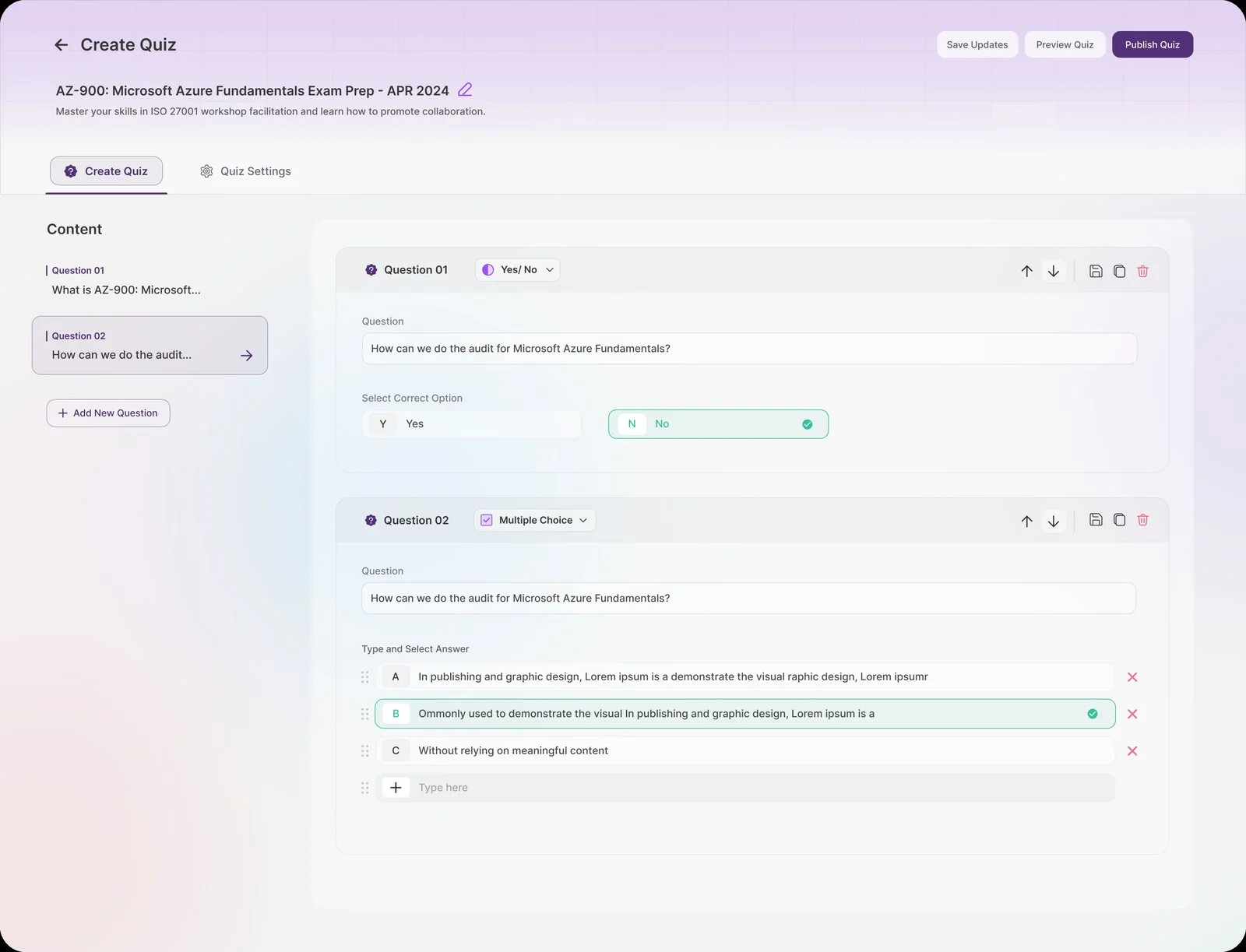
Task: Grab the drag handle for option B
Action: coord(364,714)
